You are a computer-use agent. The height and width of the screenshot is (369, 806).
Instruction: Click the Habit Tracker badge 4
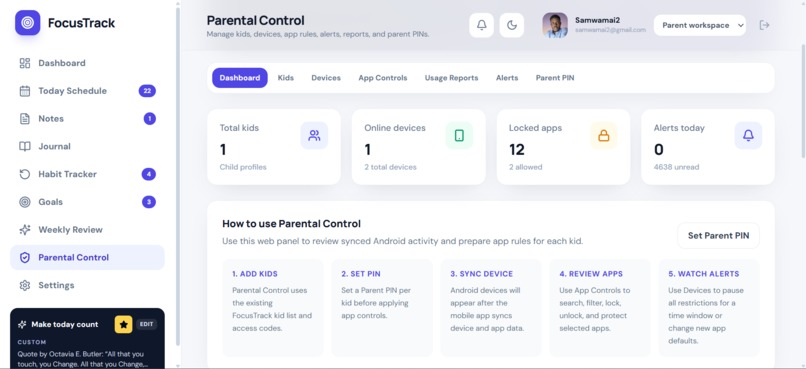(x=149, y=174)
